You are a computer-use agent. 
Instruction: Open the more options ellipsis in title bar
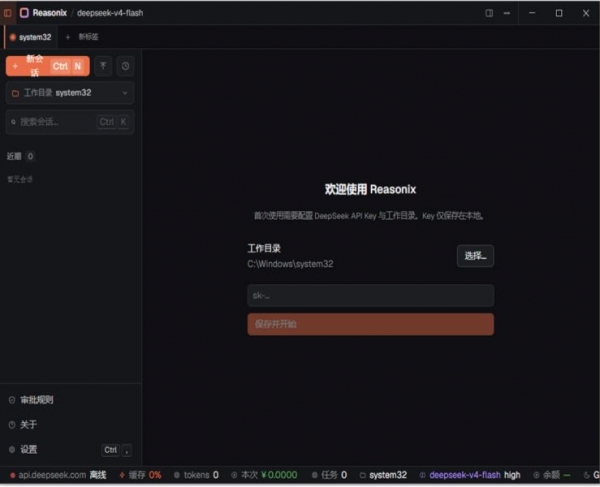click(x=507, y=13)
